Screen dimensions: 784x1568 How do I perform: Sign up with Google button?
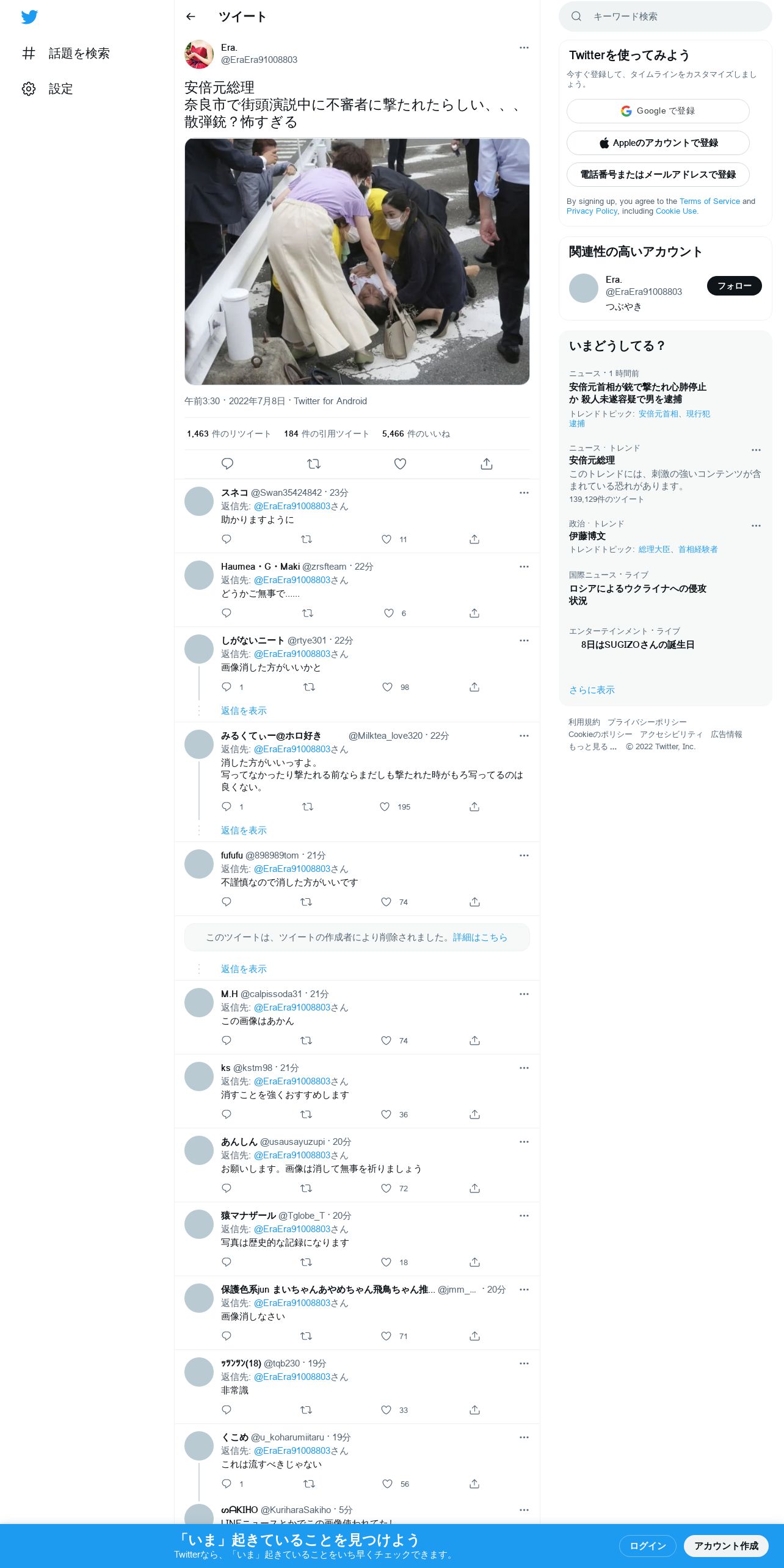pyautogui.click(x=658, y=111)
